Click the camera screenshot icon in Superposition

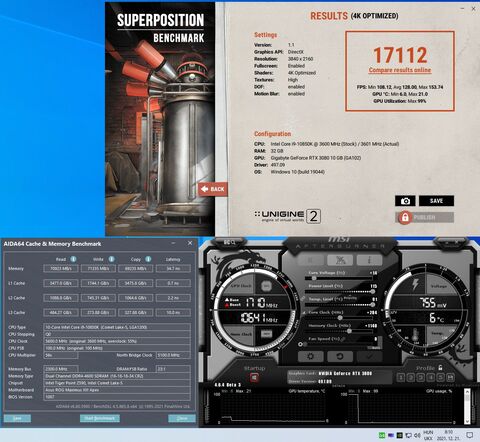click(405, 201)
